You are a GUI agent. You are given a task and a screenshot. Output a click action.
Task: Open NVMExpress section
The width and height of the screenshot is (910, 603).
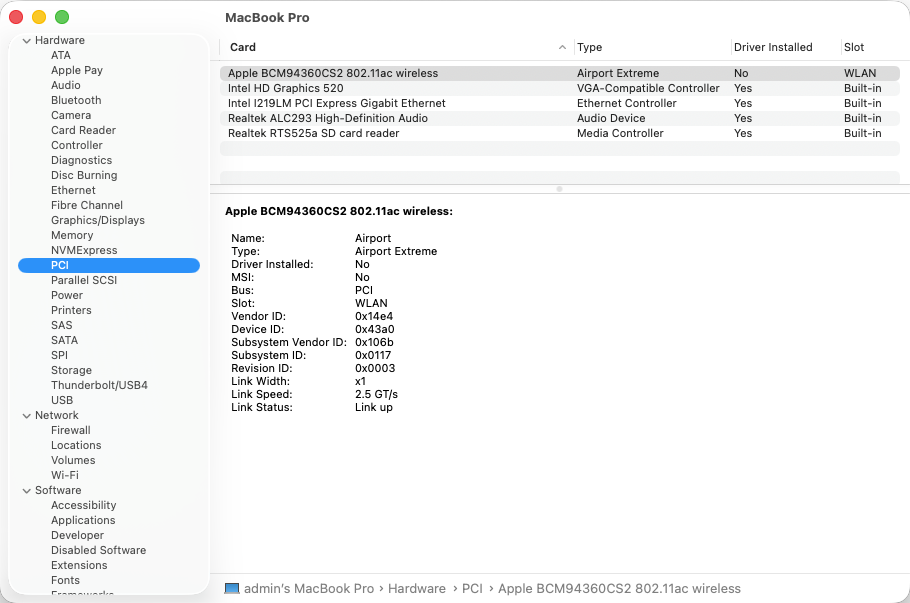tap(84, 250)
